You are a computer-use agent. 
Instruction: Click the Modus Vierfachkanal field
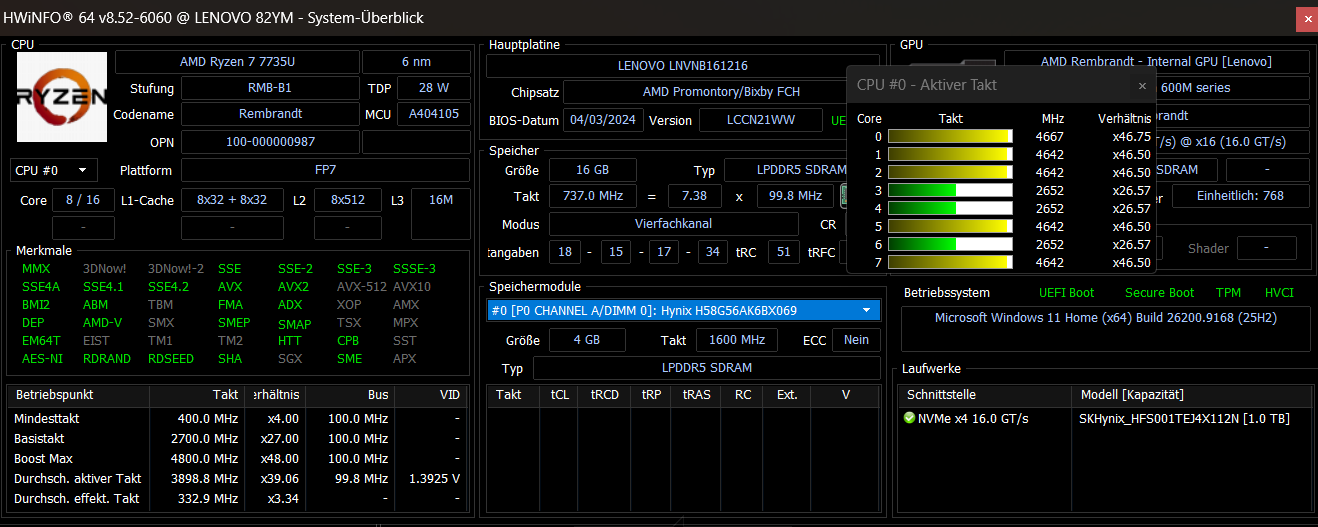coord(674,224)
